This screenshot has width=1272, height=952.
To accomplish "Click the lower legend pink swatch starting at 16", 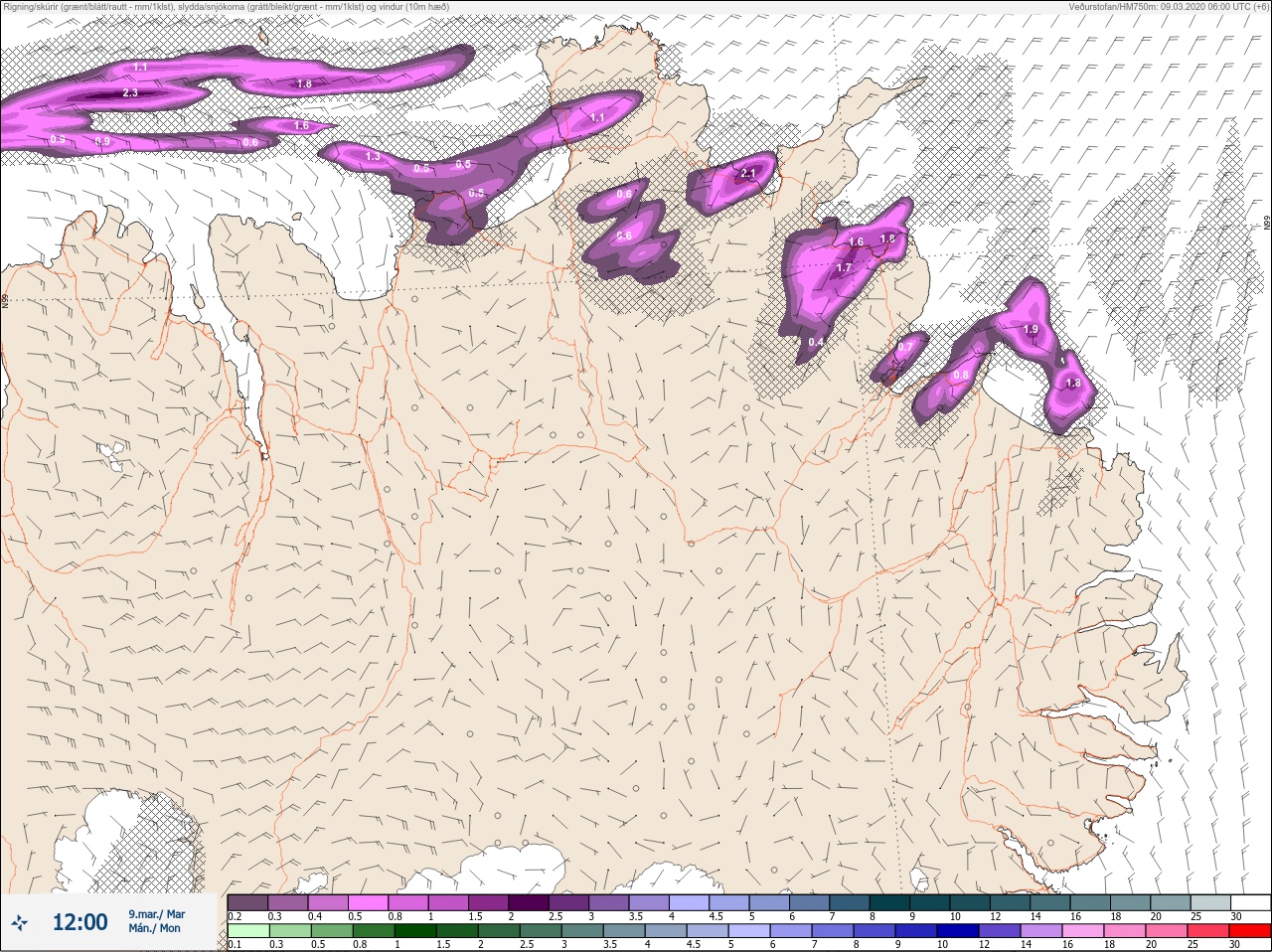I will [x=1083, y=931].
